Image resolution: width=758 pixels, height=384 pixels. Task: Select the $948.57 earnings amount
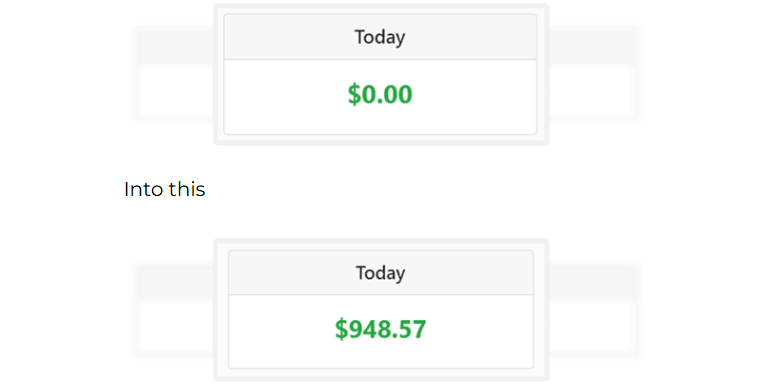pos(380,329)
